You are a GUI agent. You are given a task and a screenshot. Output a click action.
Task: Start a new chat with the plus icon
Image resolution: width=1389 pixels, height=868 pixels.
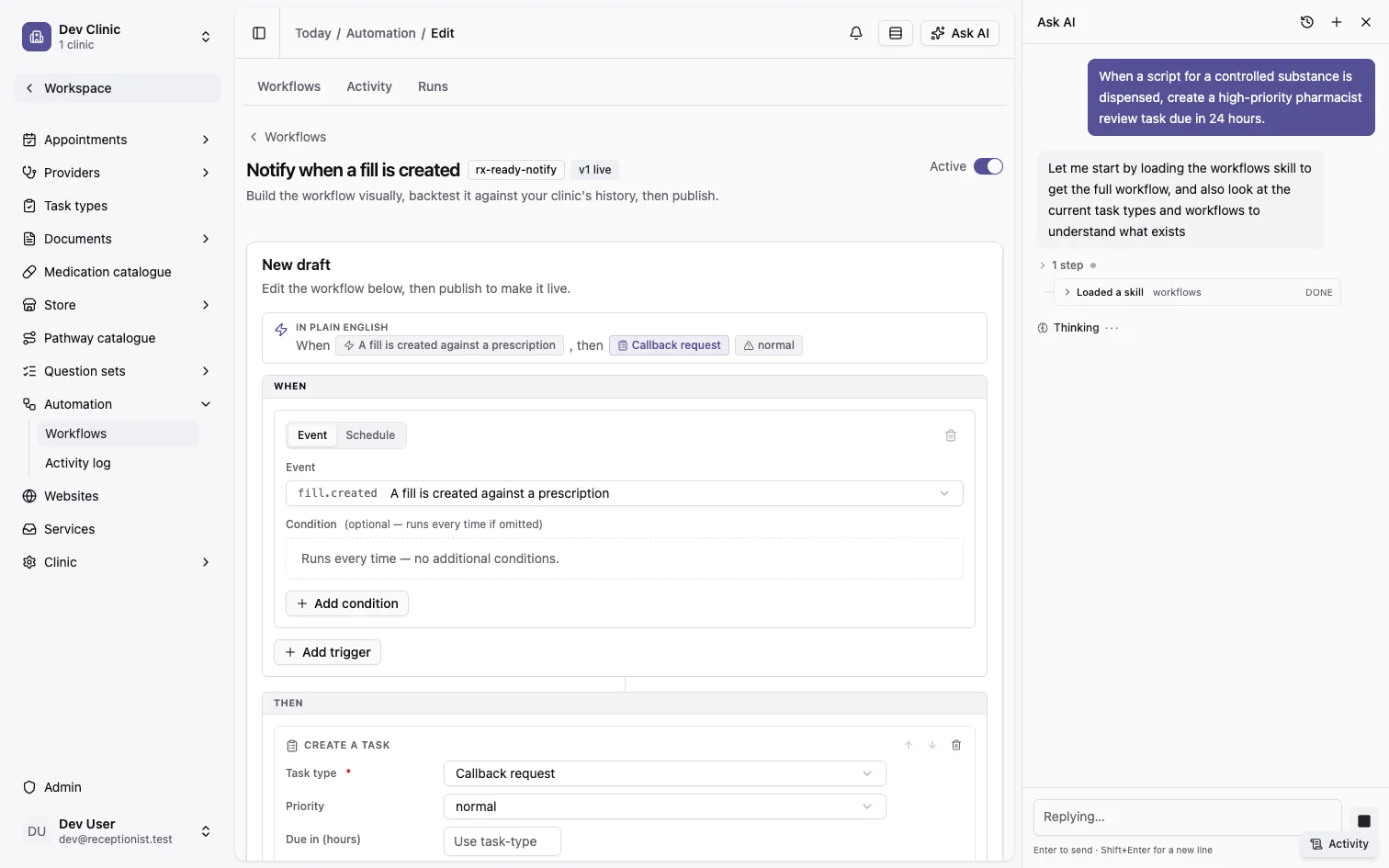[x=1337, y=22]
